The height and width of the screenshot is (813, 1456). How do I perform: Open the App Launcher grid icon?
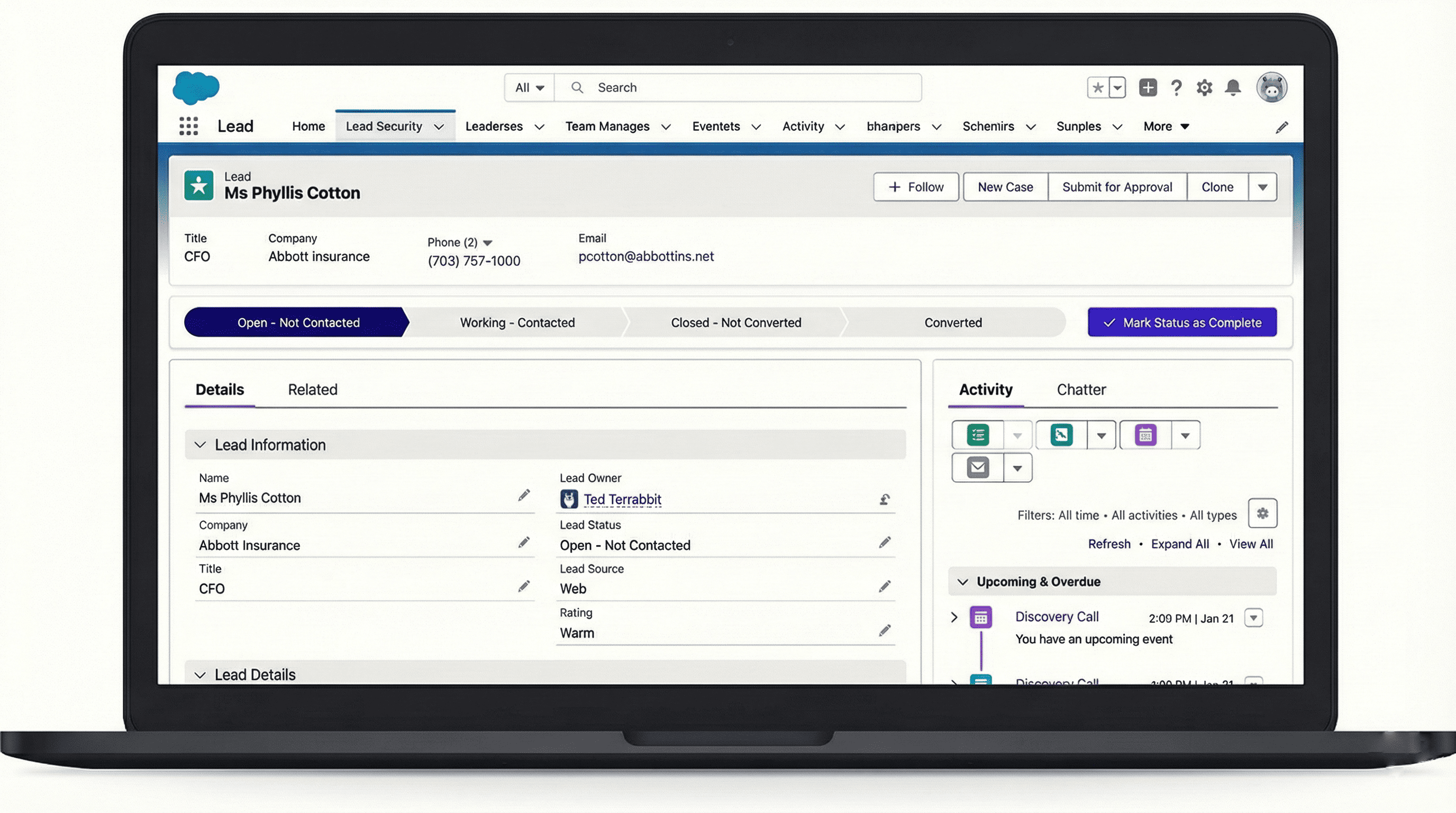point(188,126)
